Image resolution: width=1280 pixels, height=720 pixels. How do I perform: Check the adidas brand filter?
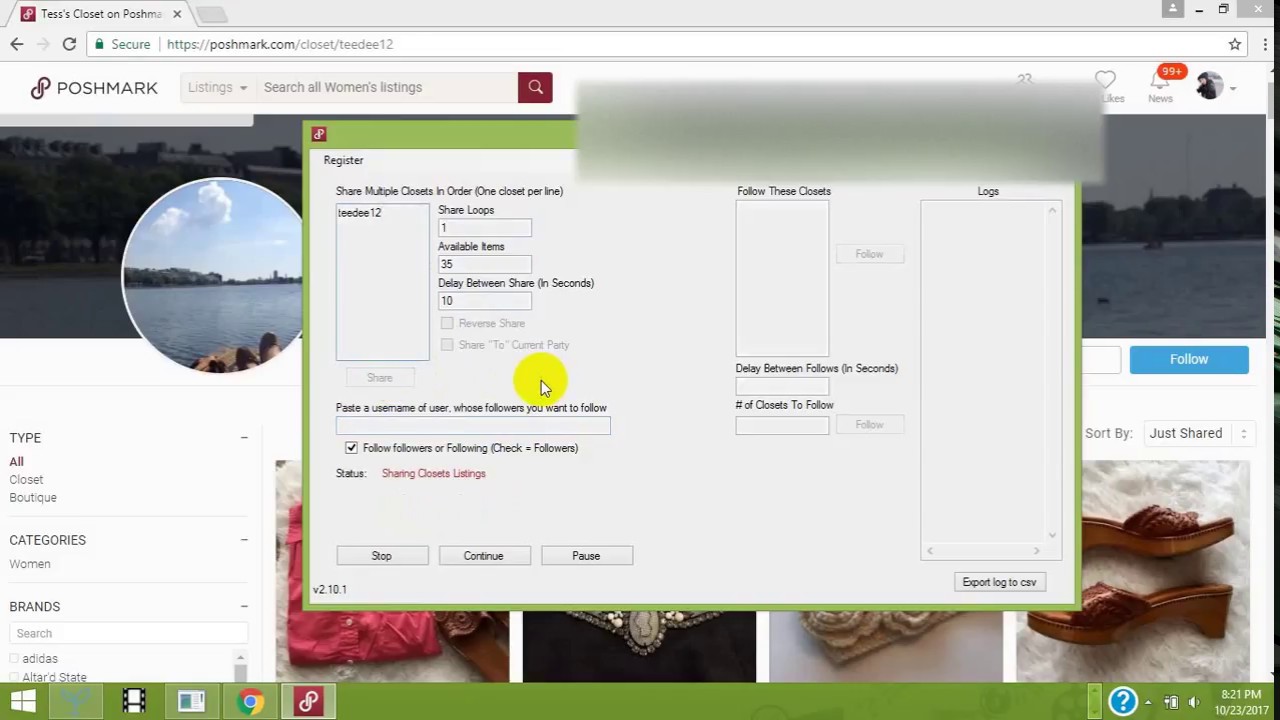point(14,658)
